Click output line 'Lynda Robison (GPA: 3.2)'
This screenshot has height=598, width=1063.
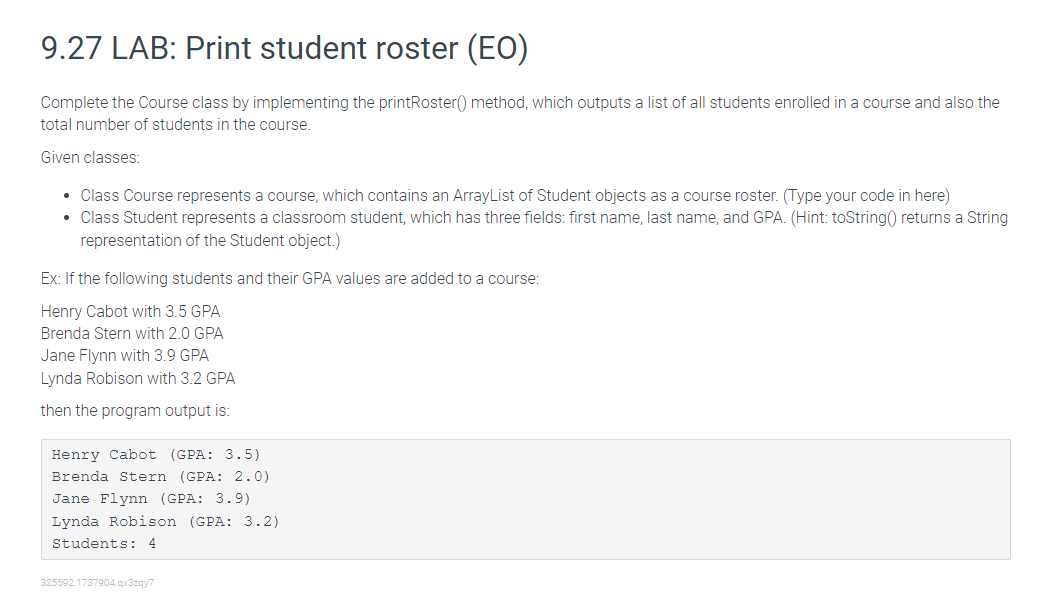pos(165,521)
